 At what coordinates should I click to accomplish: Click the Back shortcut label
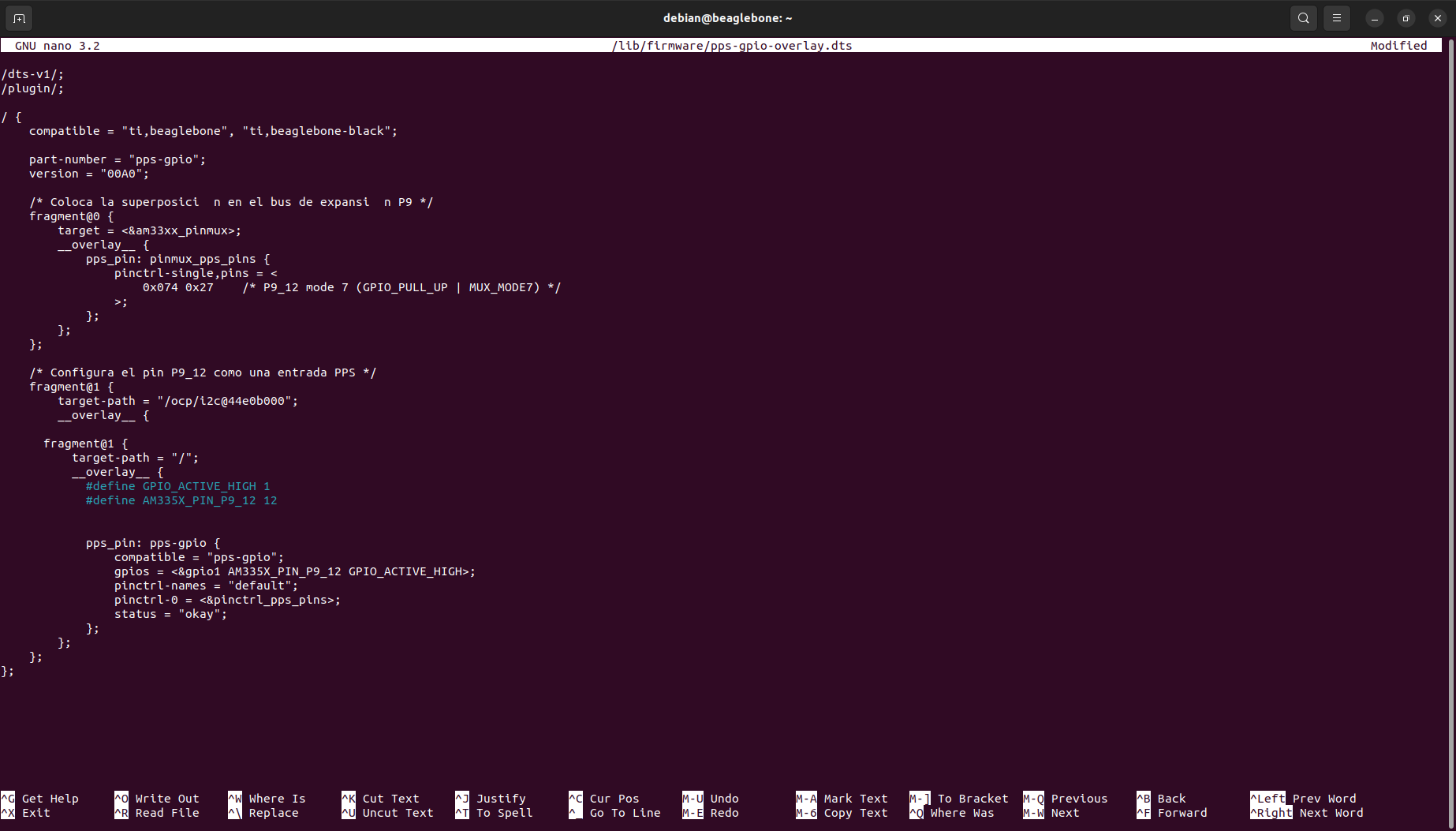tap(1171, 799)
